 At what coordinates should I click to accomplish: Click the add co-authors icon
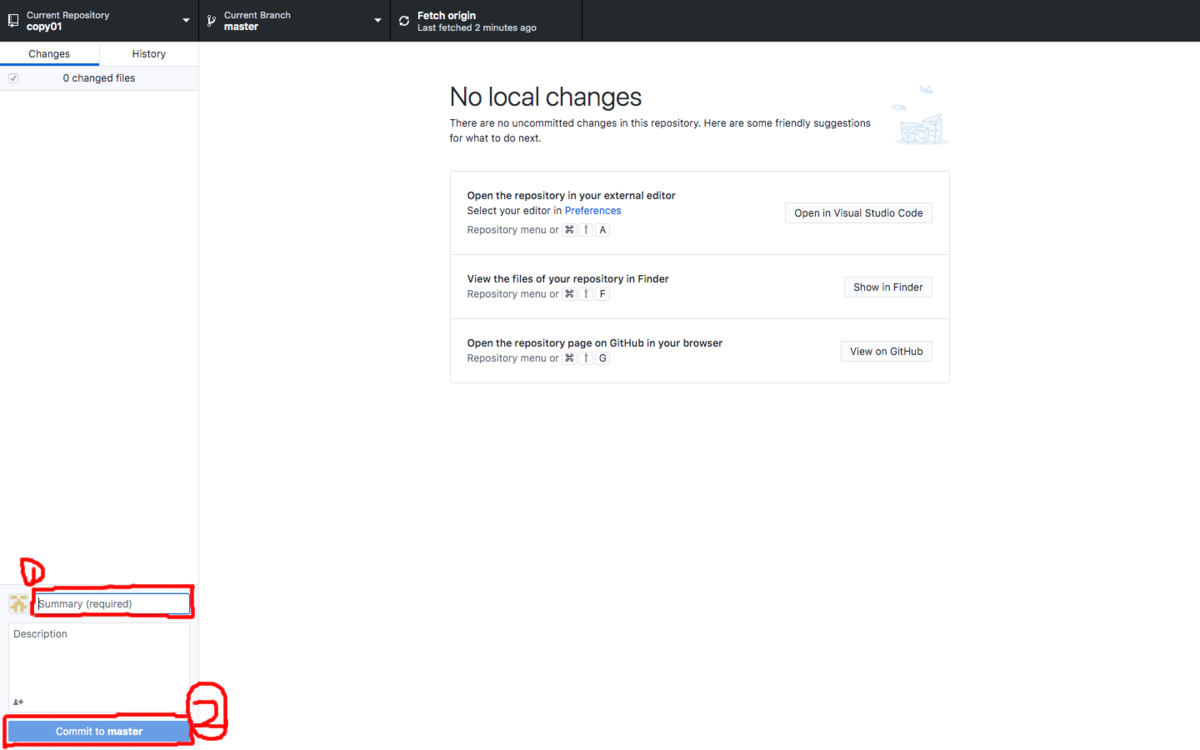coord(19,702)
